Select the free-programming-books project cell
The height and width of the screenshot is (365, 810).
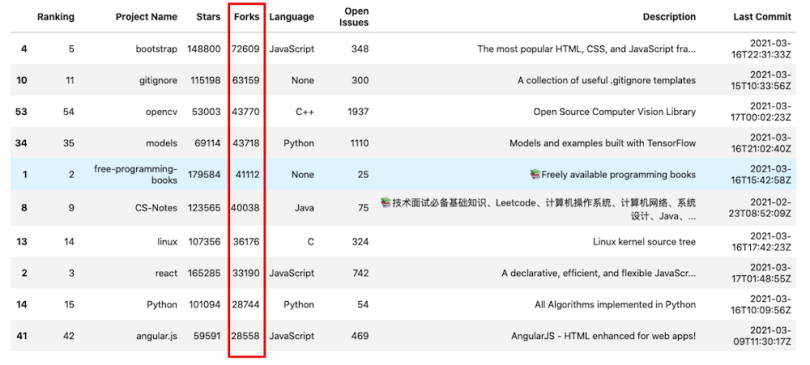pos(135,174)
